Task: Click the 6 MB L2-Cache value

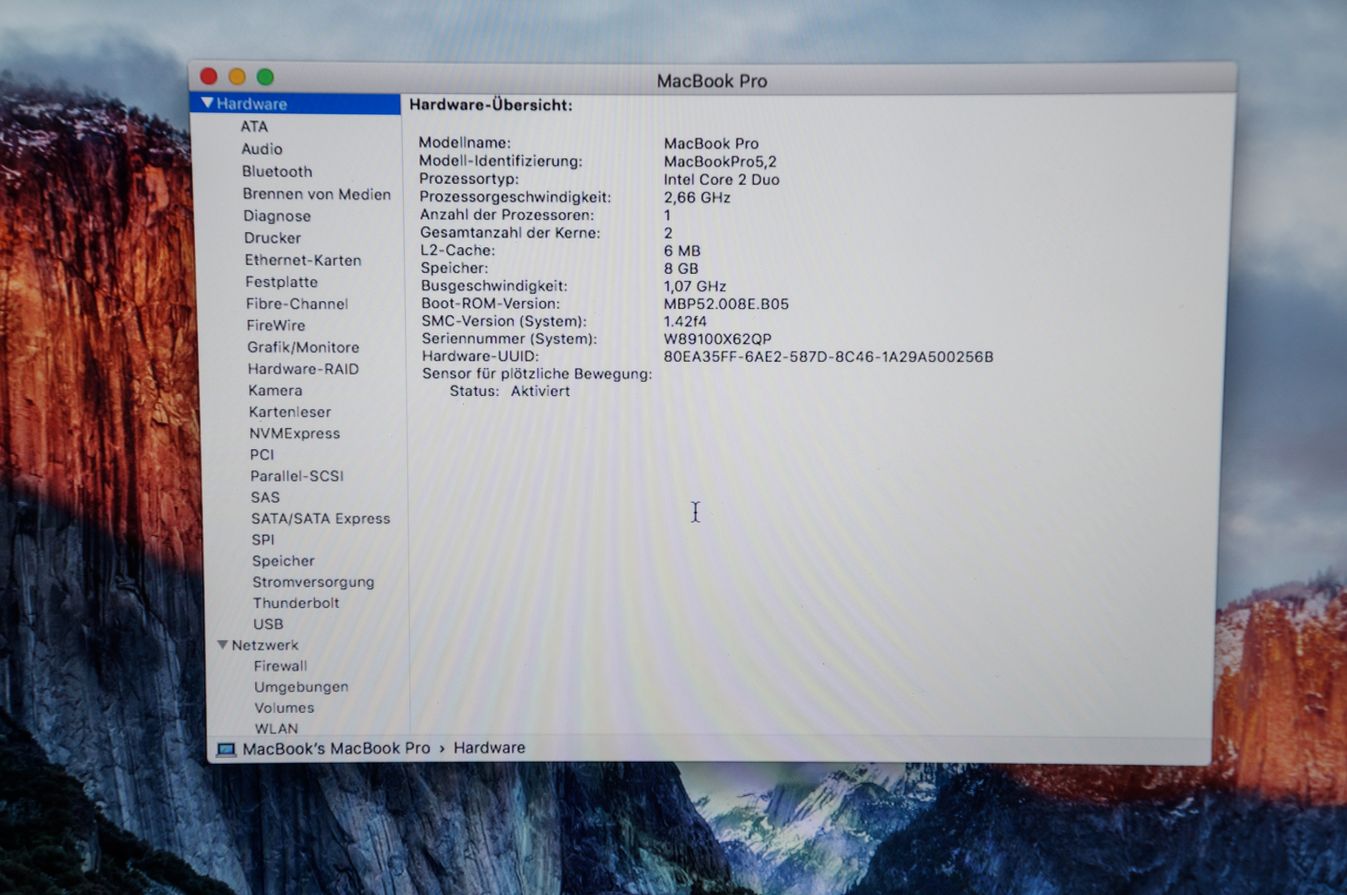Action: click(x=682, y=251)
